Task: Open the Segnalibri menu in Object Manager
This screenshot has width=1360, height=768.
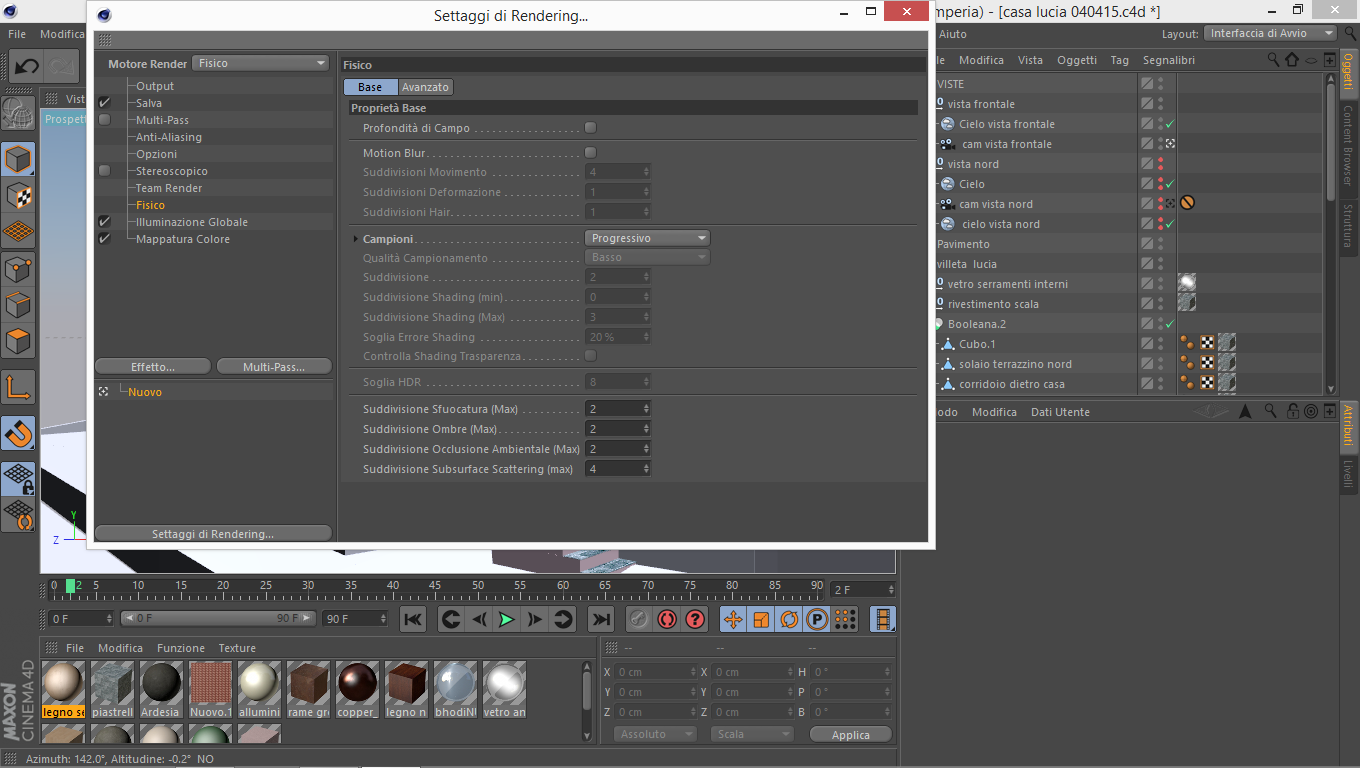Action: 1169,60
